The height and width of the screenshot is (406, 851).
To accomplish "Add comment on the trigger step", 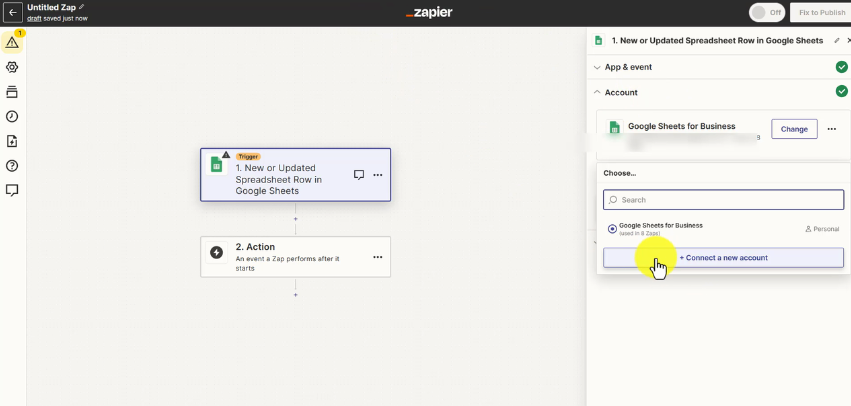I will coord(359,175).
